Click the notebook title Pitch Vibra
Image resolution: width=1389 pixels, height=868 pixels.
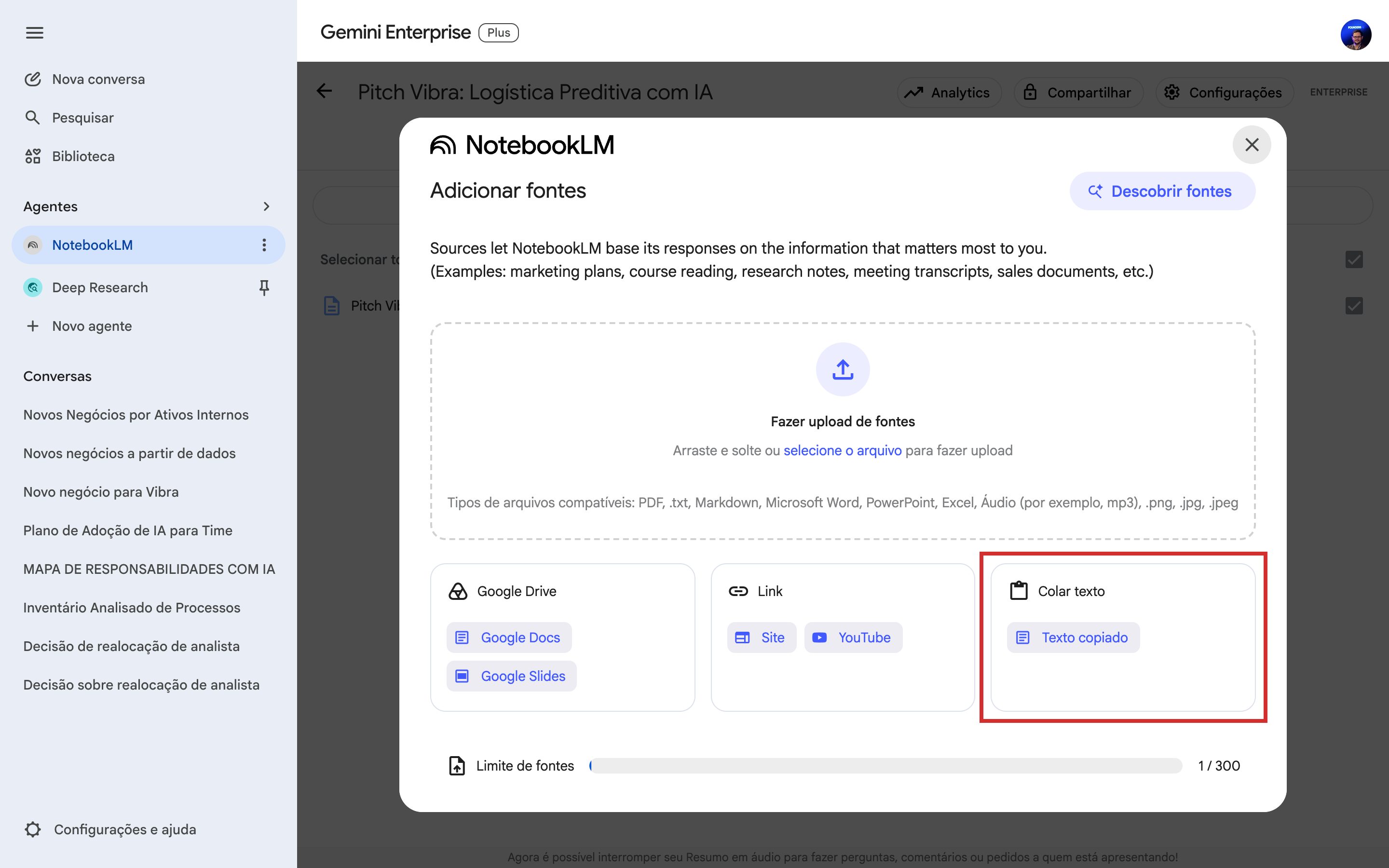(535, 93)
